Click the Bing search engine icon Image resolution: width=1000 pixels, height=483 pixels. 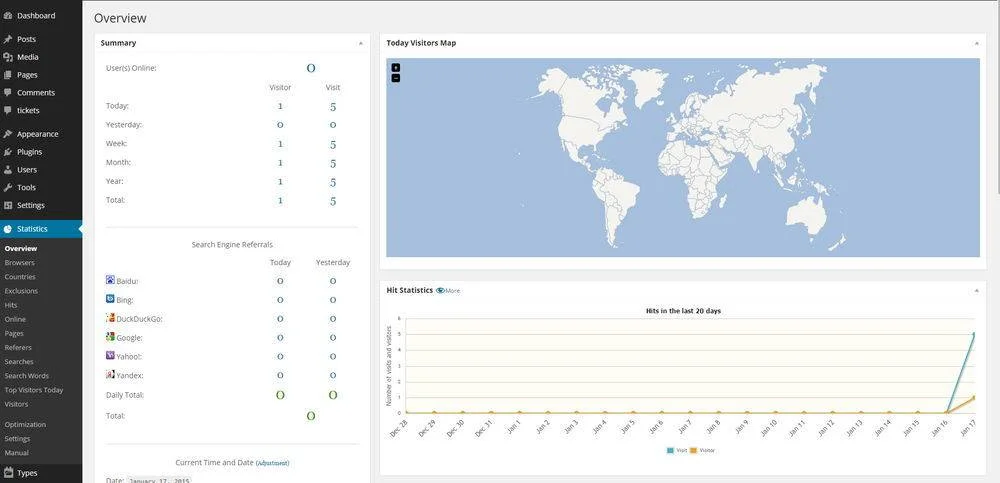pos(110,299)
